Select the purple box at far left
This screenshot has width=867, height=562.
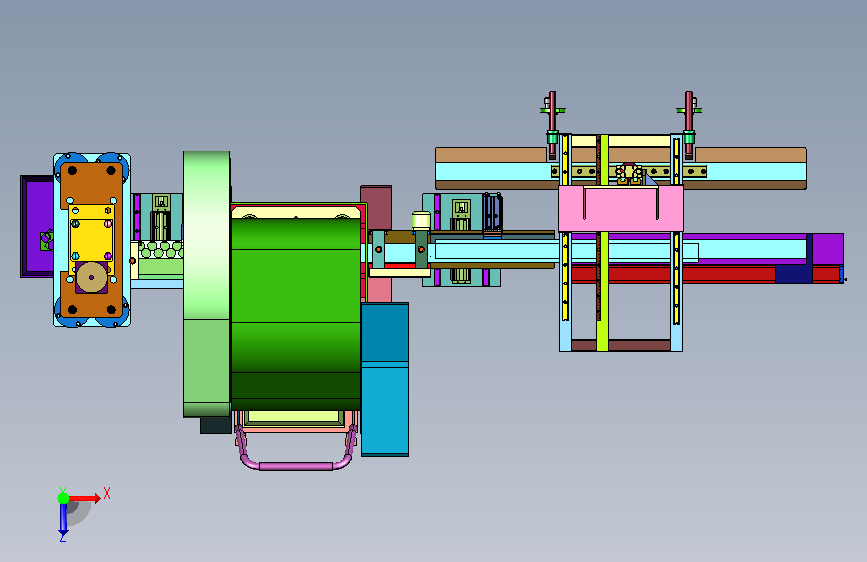click(x=36, y=226)
